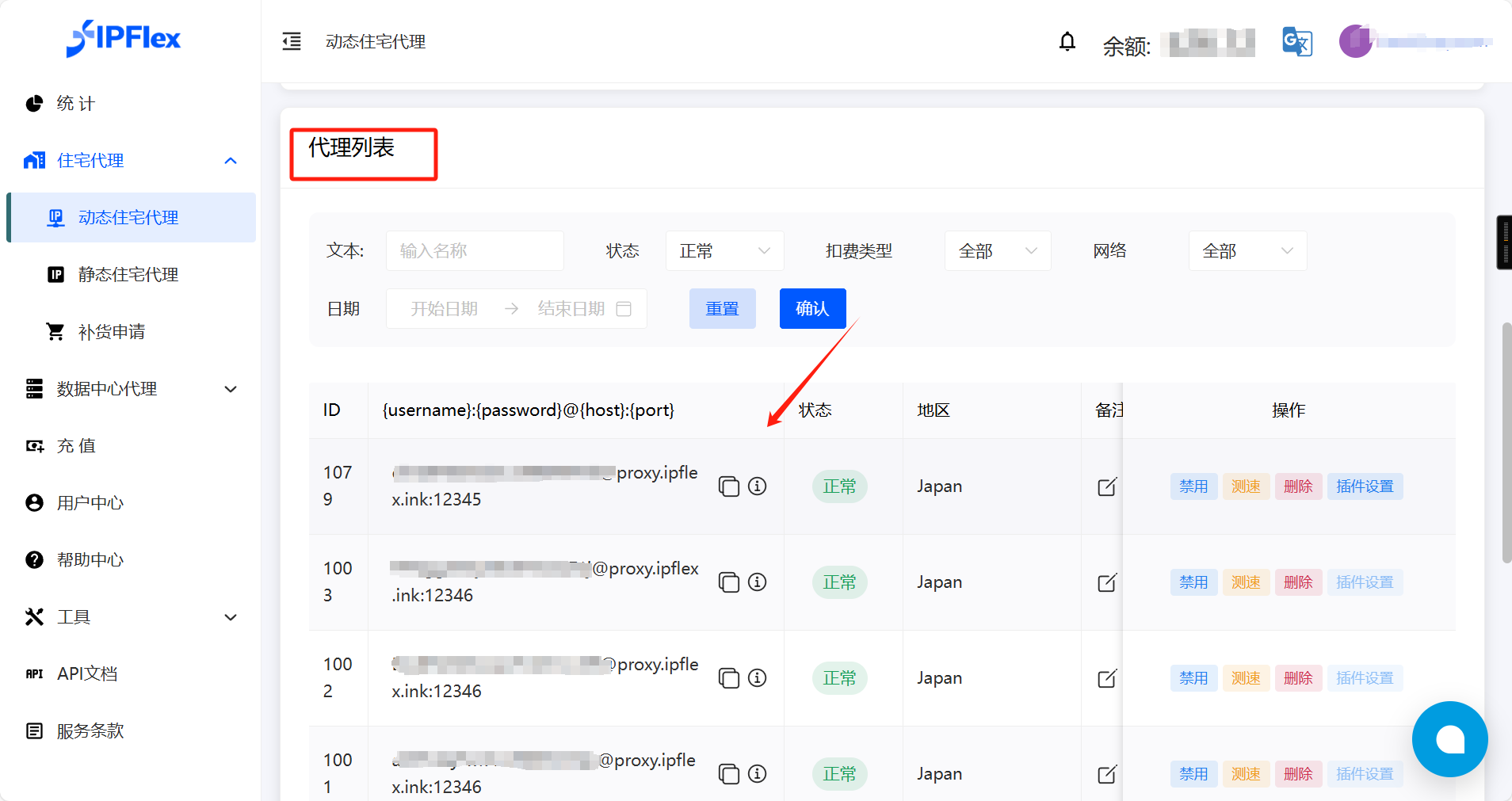The height and width of the screenshot is (801, 1512).
Task: Open the language translate icon
Action: [x=1296, y=41]
